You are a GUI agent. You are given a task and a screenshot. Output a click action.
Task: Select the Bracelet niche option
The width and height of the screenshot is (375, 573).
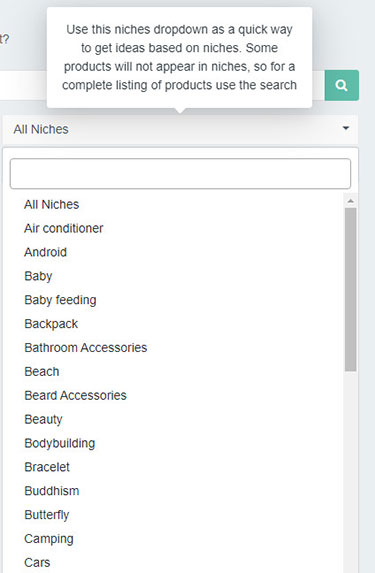point(47,467)
